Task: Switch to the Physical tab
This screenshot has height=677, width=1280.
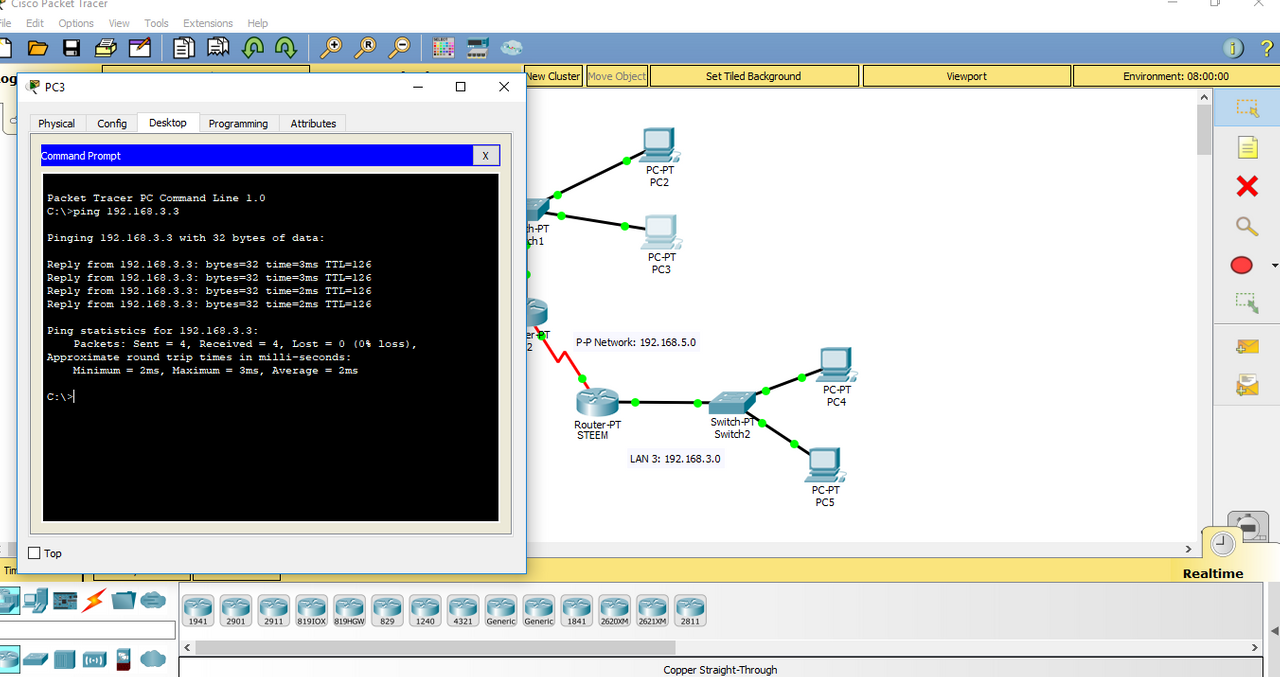Action: (x=56, y=124)
